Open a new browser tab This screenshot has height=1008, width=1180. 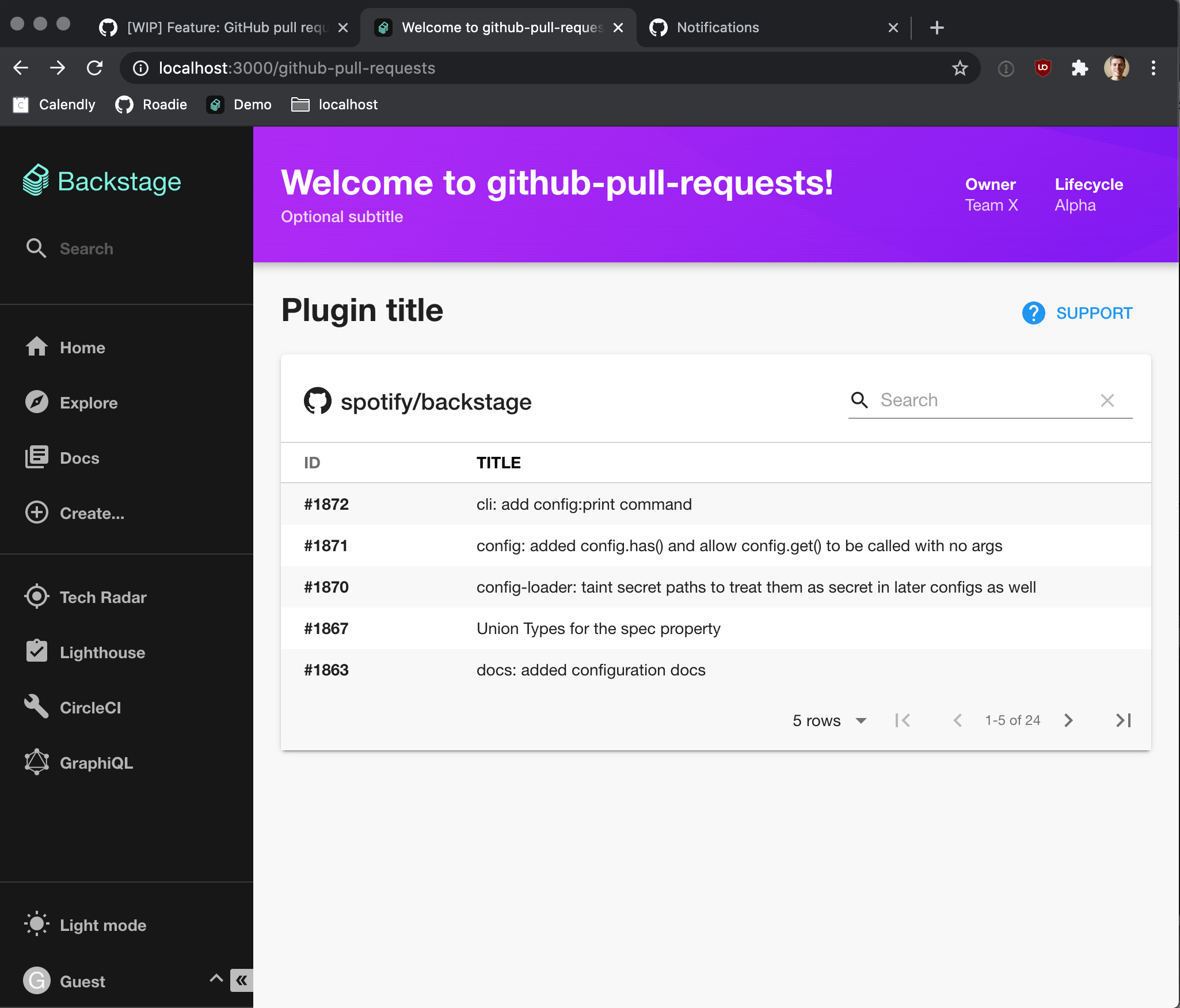click(x=937, y=28)
